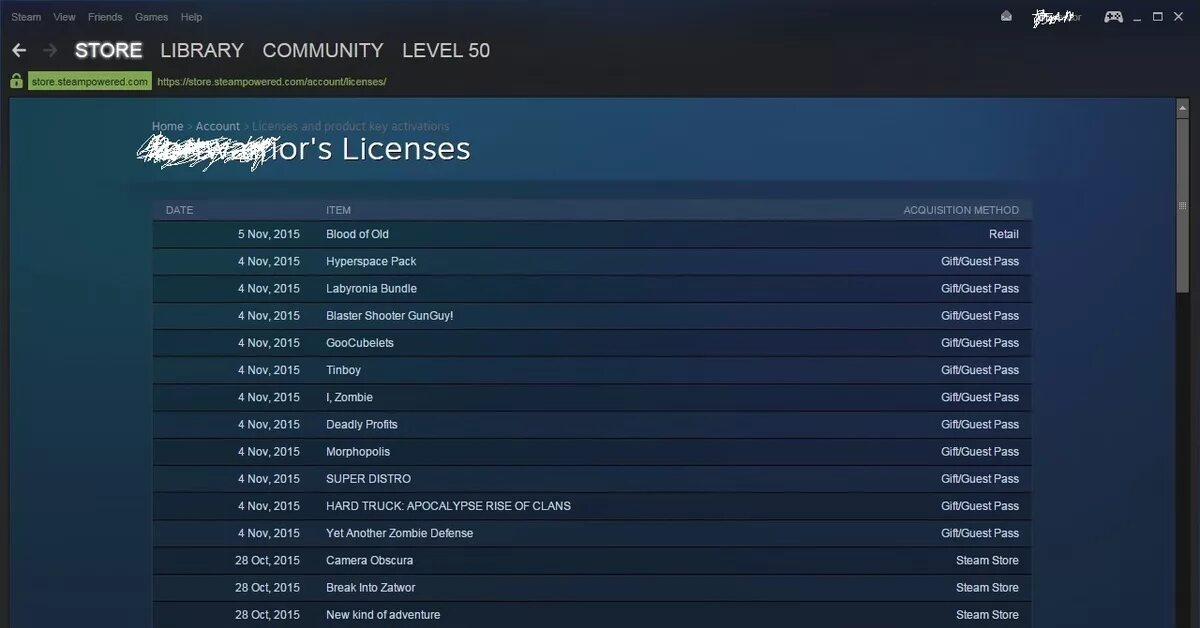
Task: Open the Friends menu
Action: [x=105, y=17]
